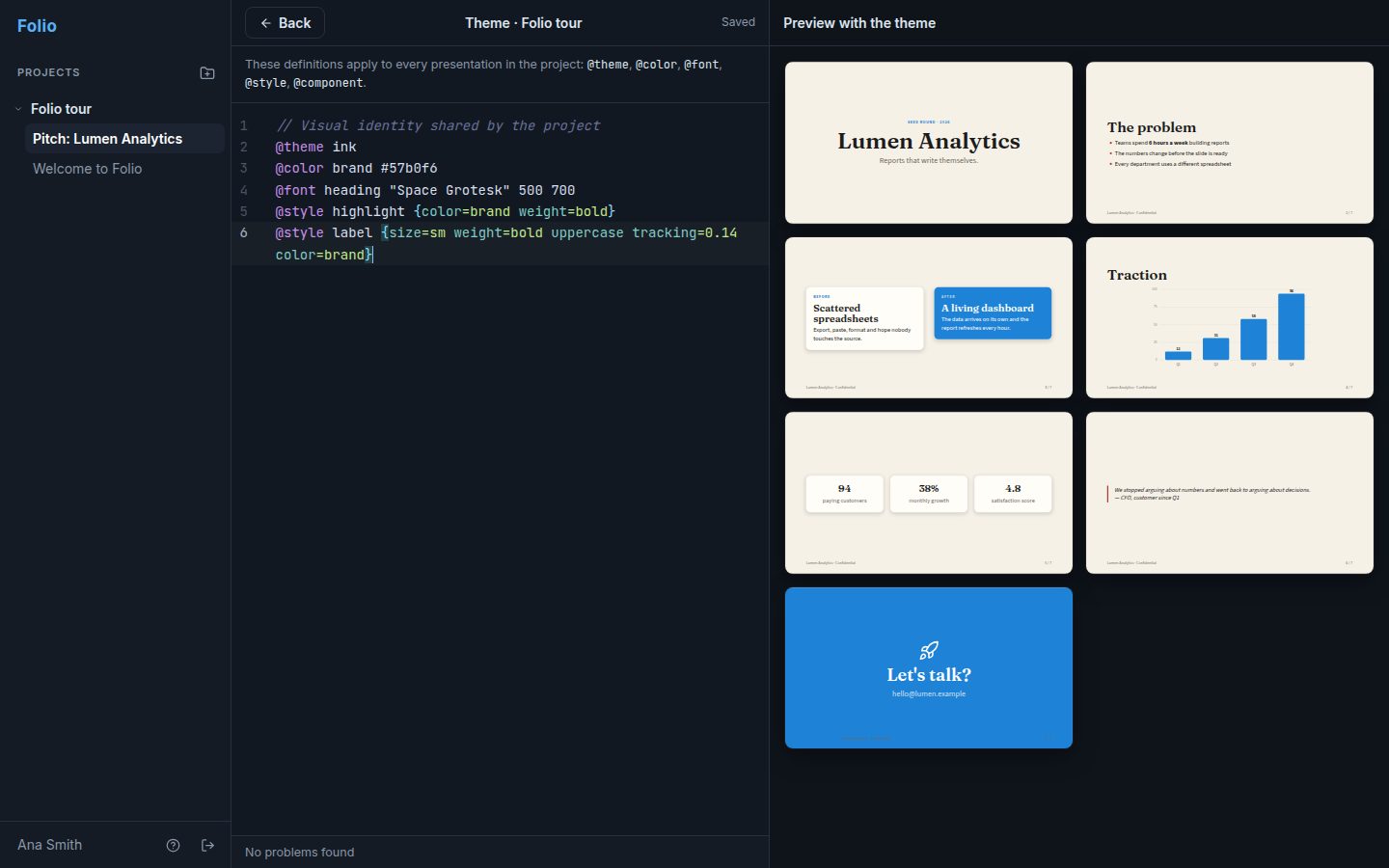Go back with the Back button
This screenshot has height=868, width=1389.
click(x=285, y=23)
